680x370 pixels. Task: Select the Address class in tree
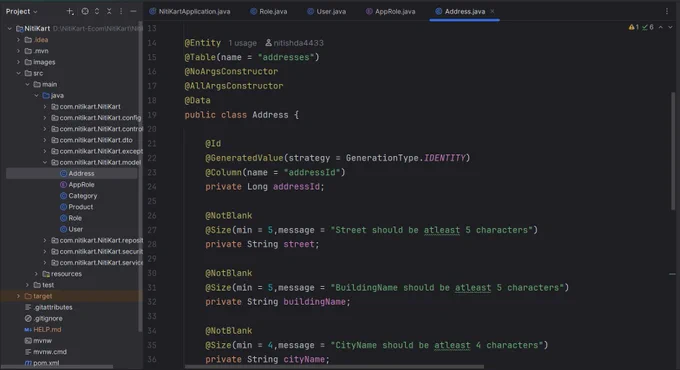(x=81, y=174)
